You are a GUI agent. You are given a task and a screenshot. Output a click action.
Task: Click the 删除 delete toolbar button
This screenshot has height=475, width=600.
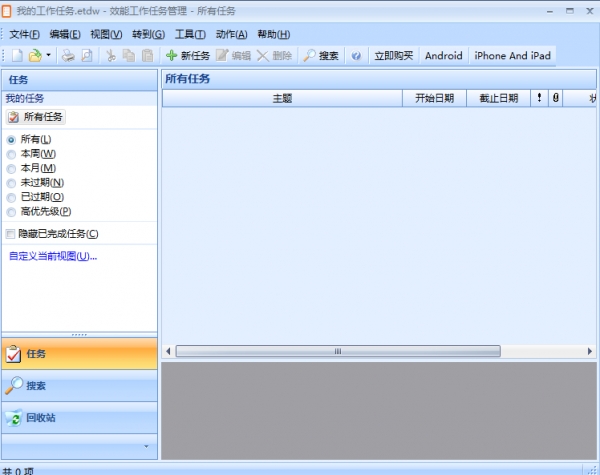click(x=274, y=56)
